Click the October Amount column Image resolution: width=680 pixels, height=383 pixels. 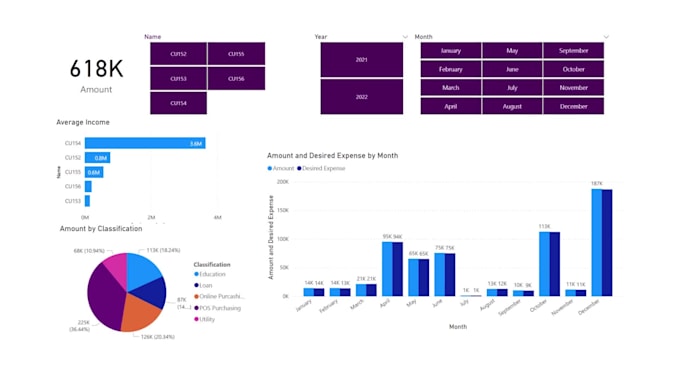point(544,264)
